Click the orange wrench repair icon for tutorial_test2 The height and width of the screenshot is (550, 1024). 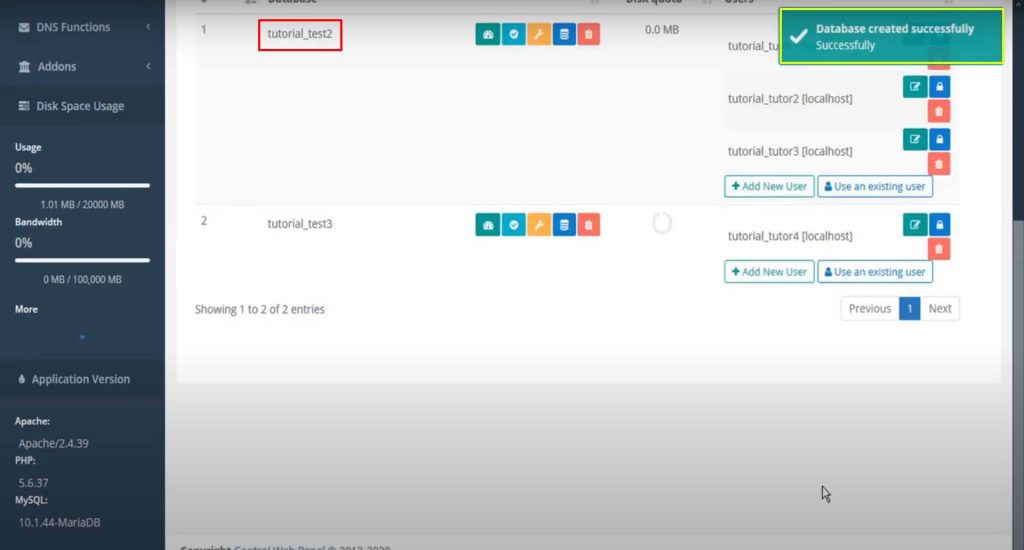[539, 34]
